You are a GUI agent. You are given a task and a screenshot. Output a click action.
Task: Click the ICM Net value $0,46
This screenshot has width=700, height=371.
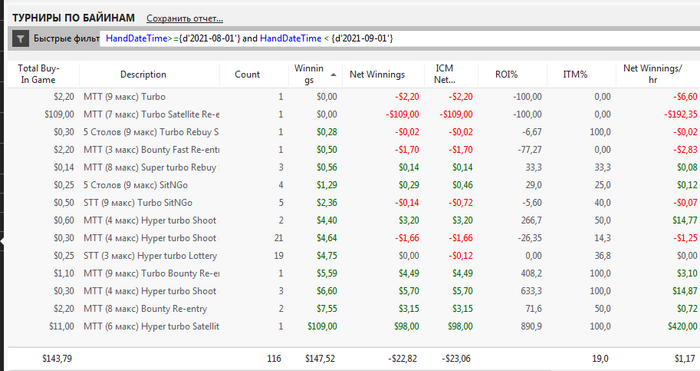point(462,185)
